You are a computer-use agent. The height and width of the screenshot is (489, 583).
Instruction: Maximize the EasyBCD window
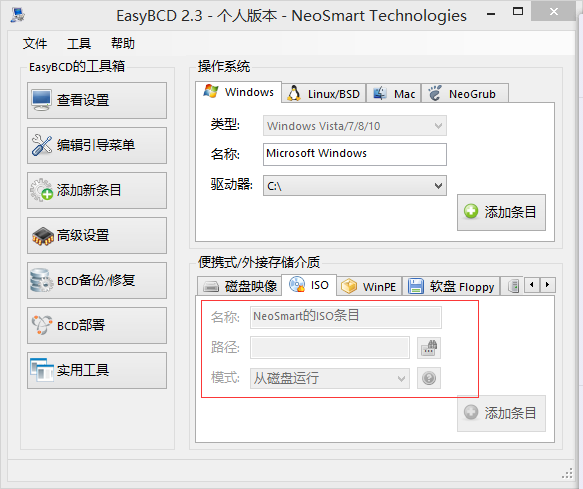tap(518, 11)
